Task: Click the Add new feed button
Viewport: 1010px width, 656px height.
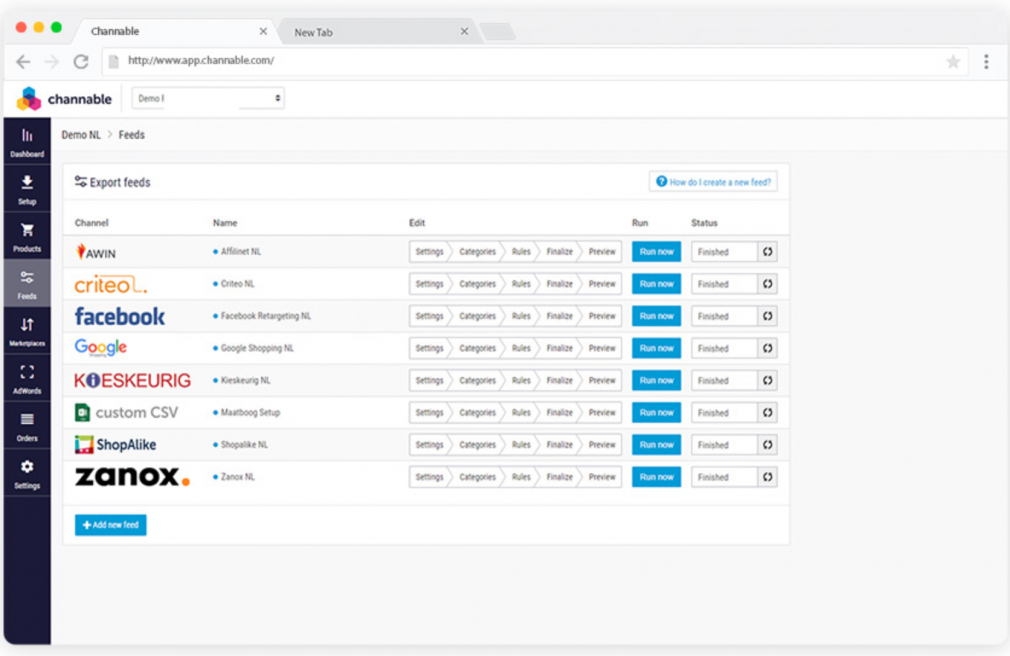Action: [110, 524]
